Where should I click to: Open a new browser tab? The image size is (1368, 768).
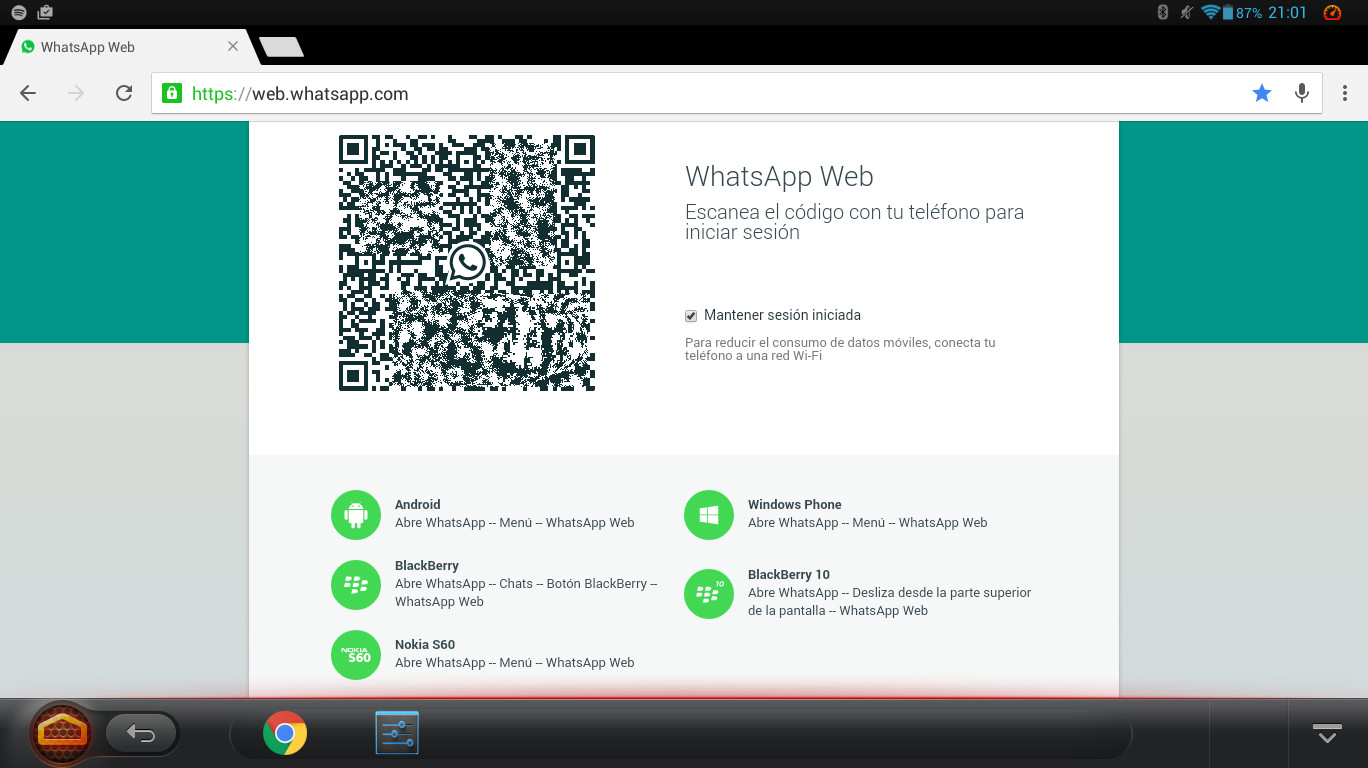pyautogui.click(x=281, y=47)
